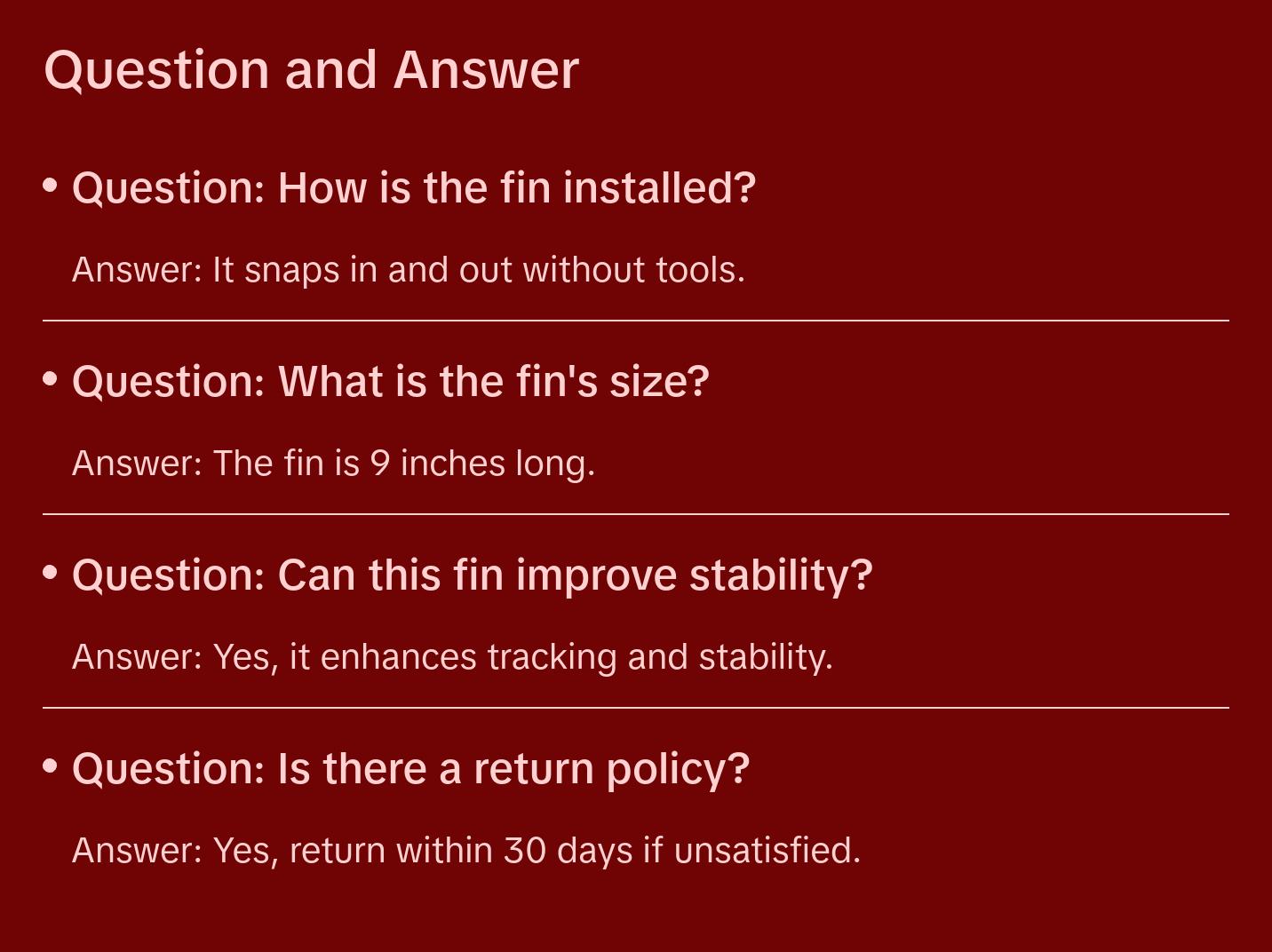Image resolution: width=1272 pixels, height=952 pixels.
Task: Click the bullet before the fin installation question
Action: point(51,186)
